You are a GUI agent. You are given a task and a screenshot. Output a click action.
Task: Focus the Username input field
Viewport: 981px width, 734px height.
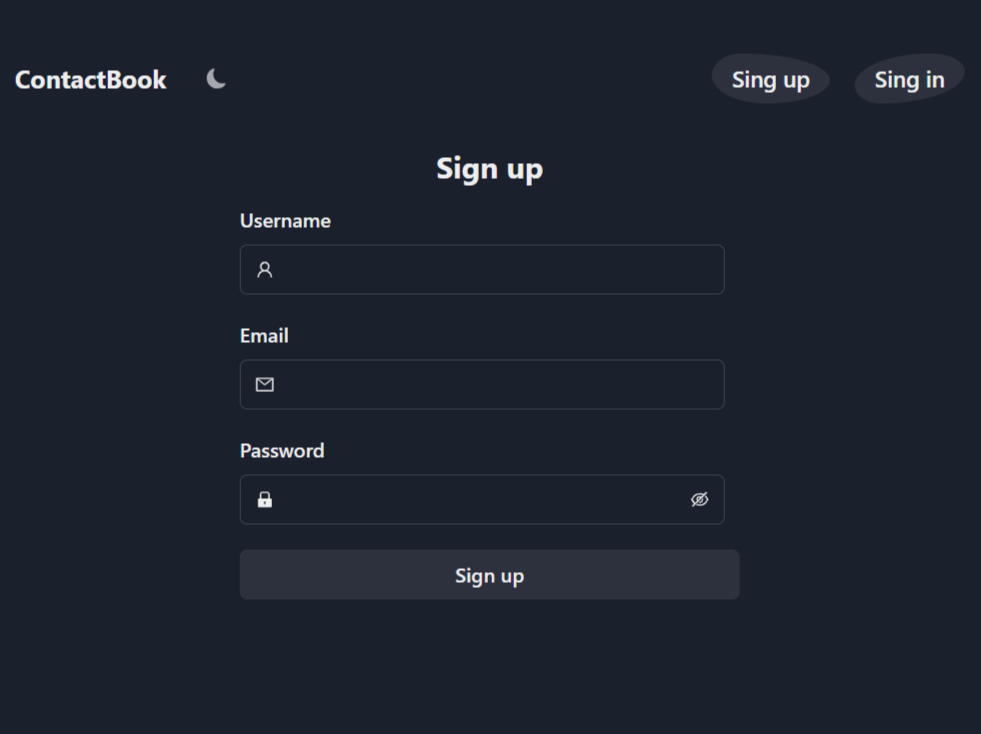(480, 269)
